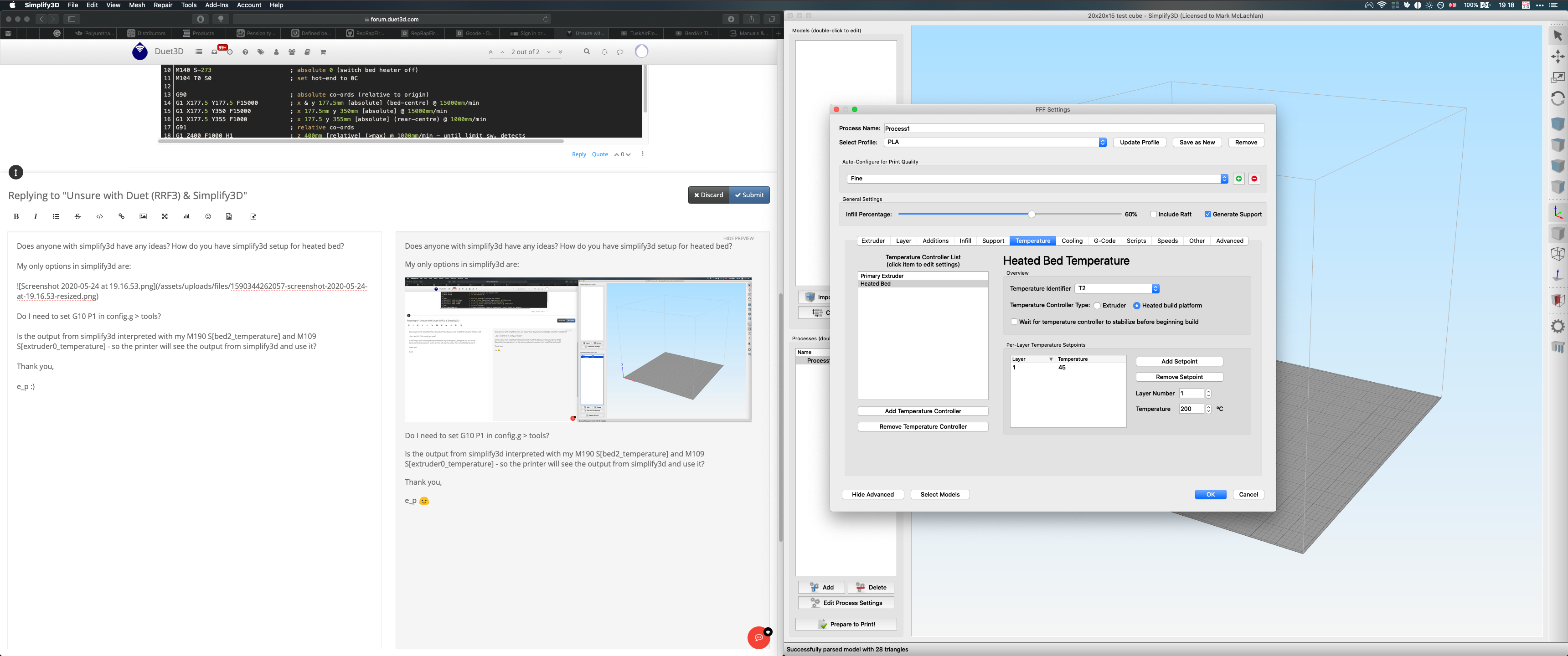Click Temperature value stepper arrows
This screenshot has height=656, width=1568.
(1208, 409)
